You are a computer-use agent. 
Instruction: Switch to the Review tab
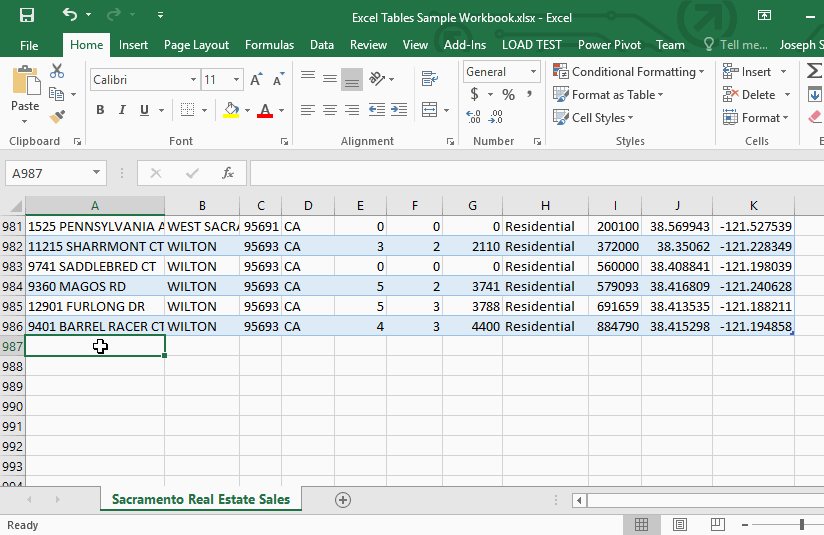(x=368, y=45)
